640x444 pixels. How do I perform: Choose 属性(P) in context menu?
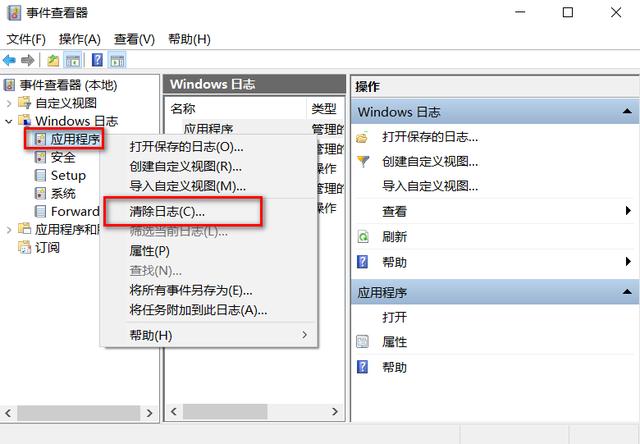pyautogui.click(x=209, y=251)
